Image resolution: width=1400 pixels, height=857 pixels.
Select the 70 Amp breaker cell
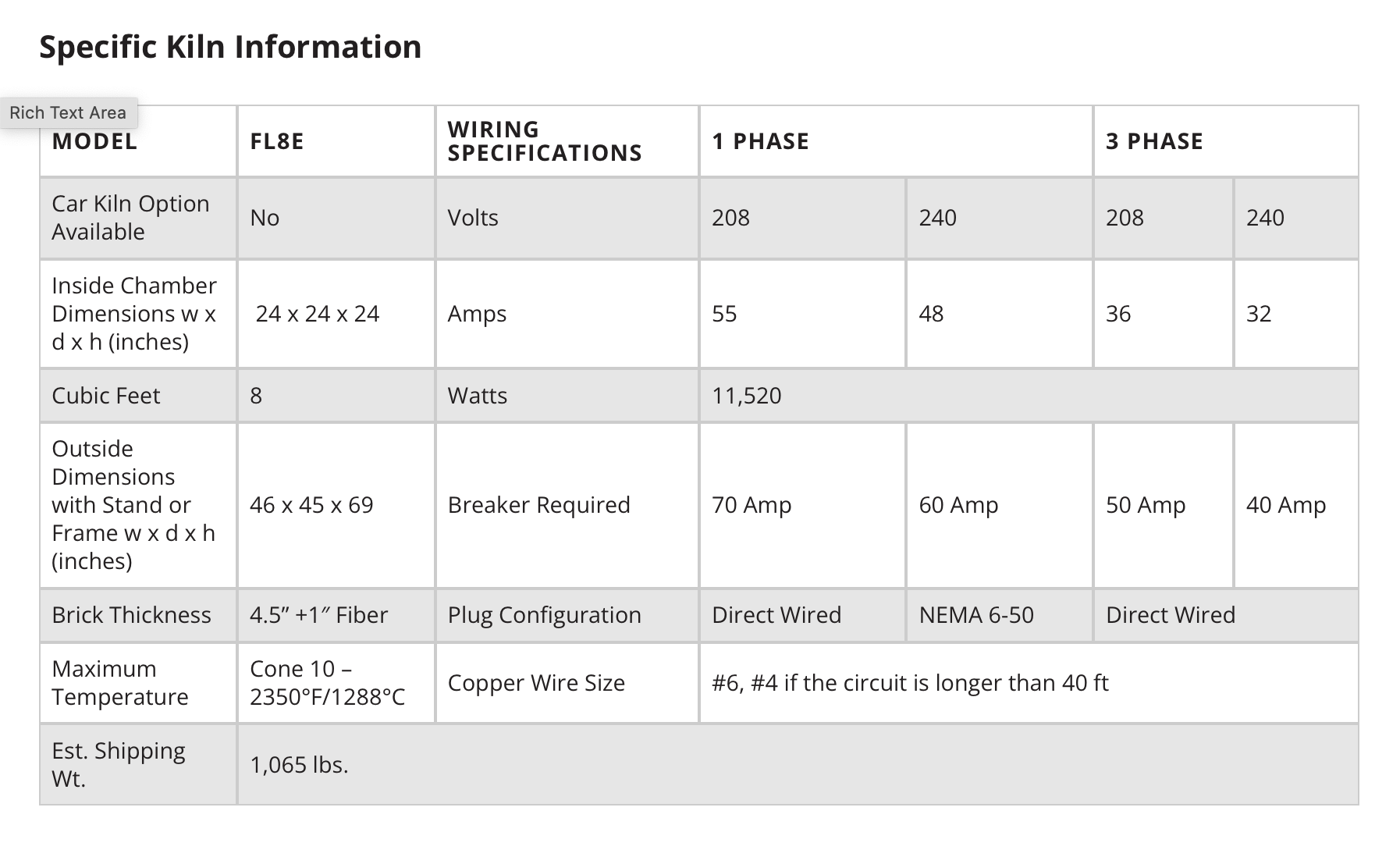click(x=802, y=505)
